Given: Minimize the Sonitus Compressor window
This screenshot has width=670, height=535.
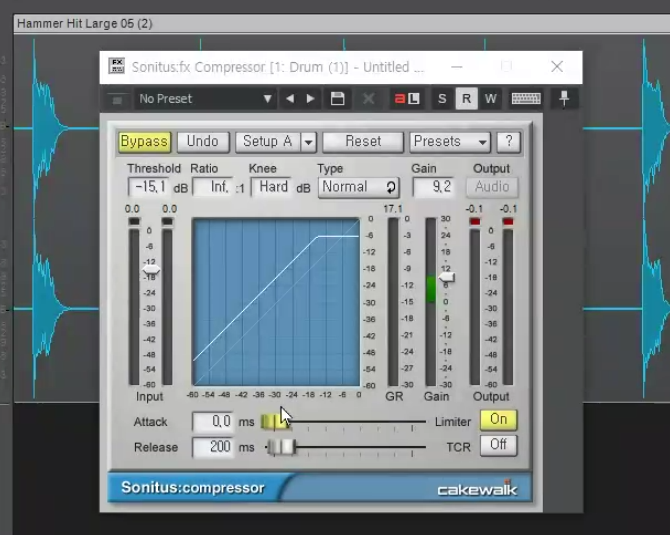Looking at the screenshot, I should 457,67.
